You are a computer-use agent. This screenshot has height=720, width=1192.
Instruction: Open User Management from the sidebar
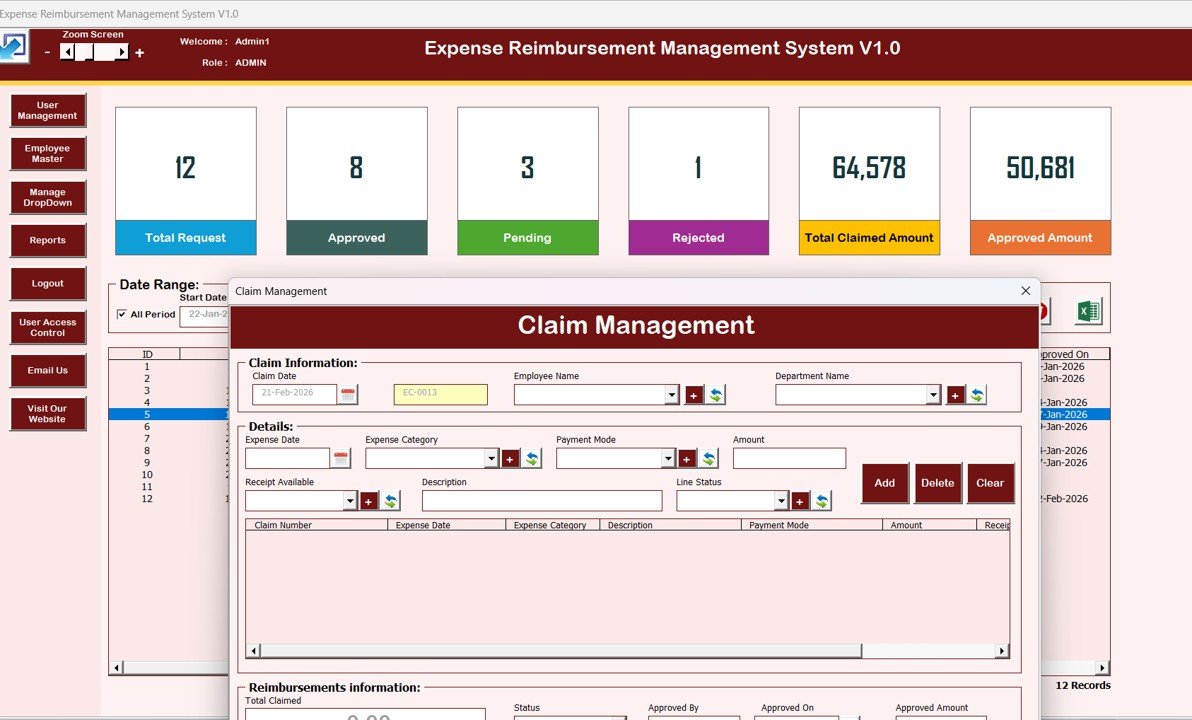[47, 110]
